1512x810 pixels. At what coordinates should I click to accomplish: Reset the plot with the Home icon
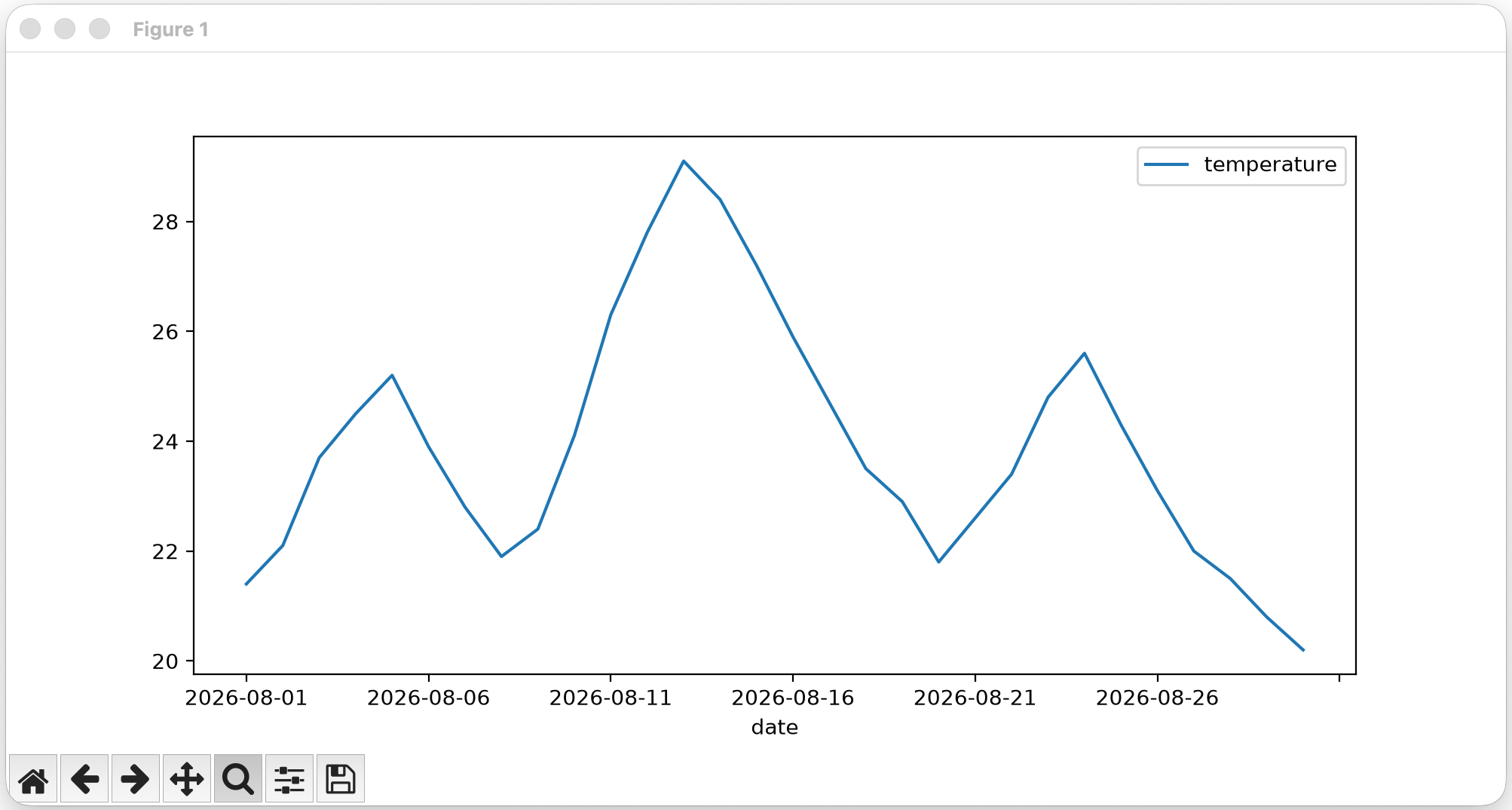click(x=33, y=778)
